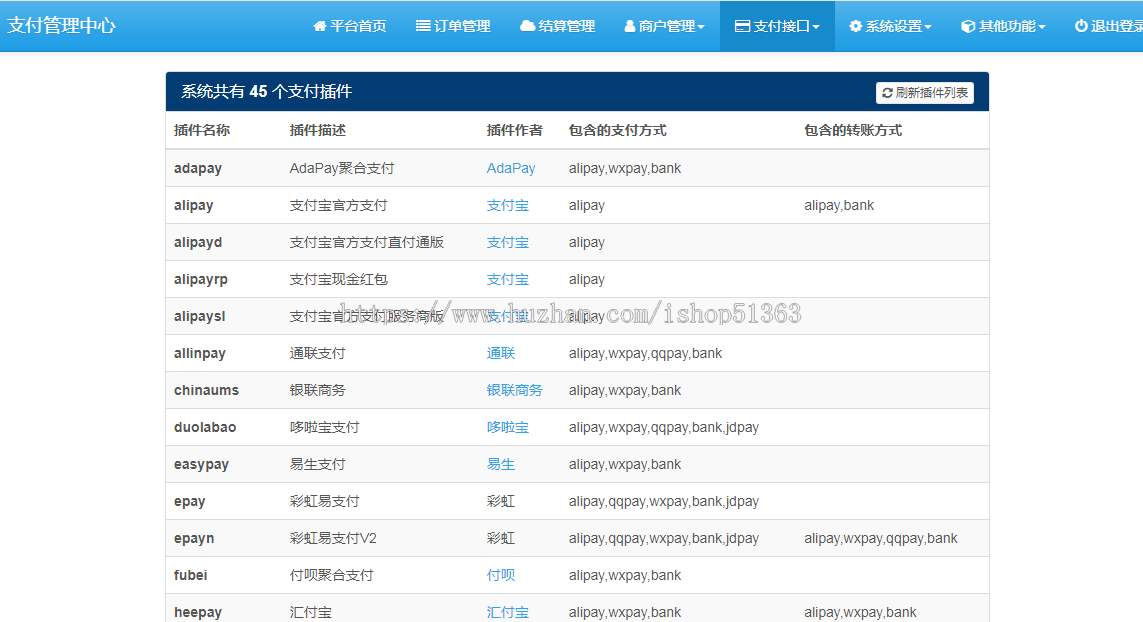Click the AdaPay聚合支付 description
The width and height of the screenshot is (1143, 622).
coord(342,168)
